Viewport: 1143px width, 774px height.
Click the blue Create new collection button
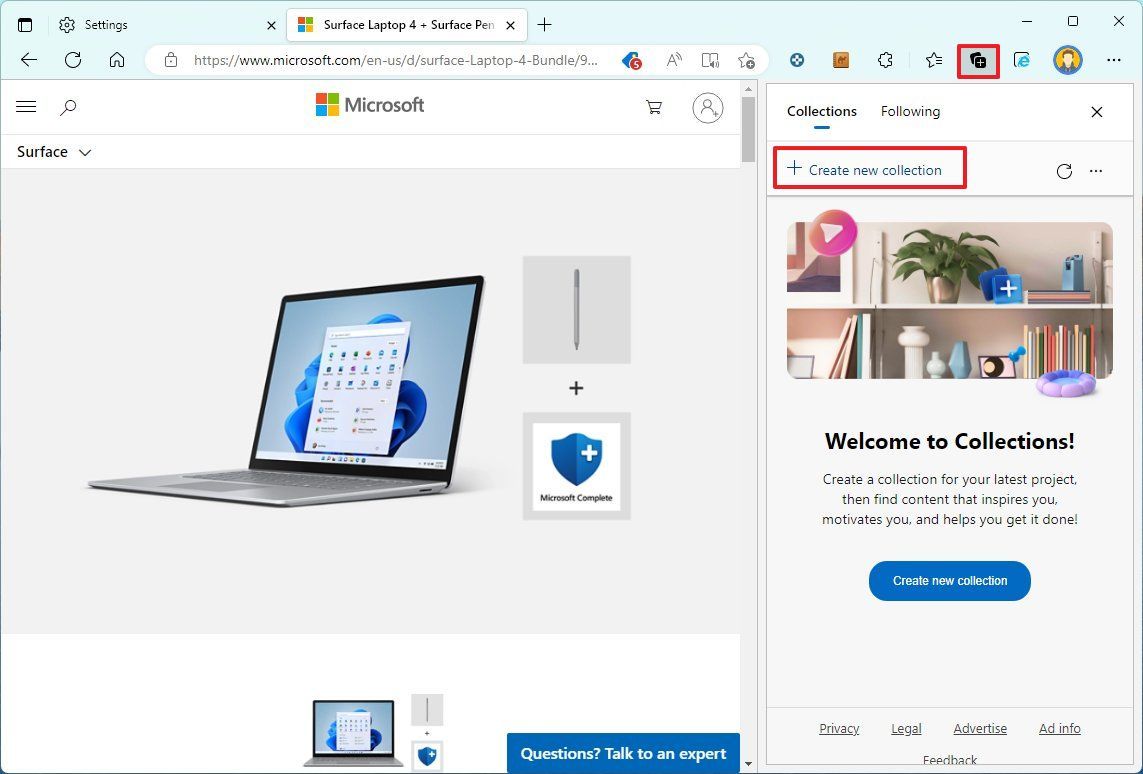click(x=948, y=581)
